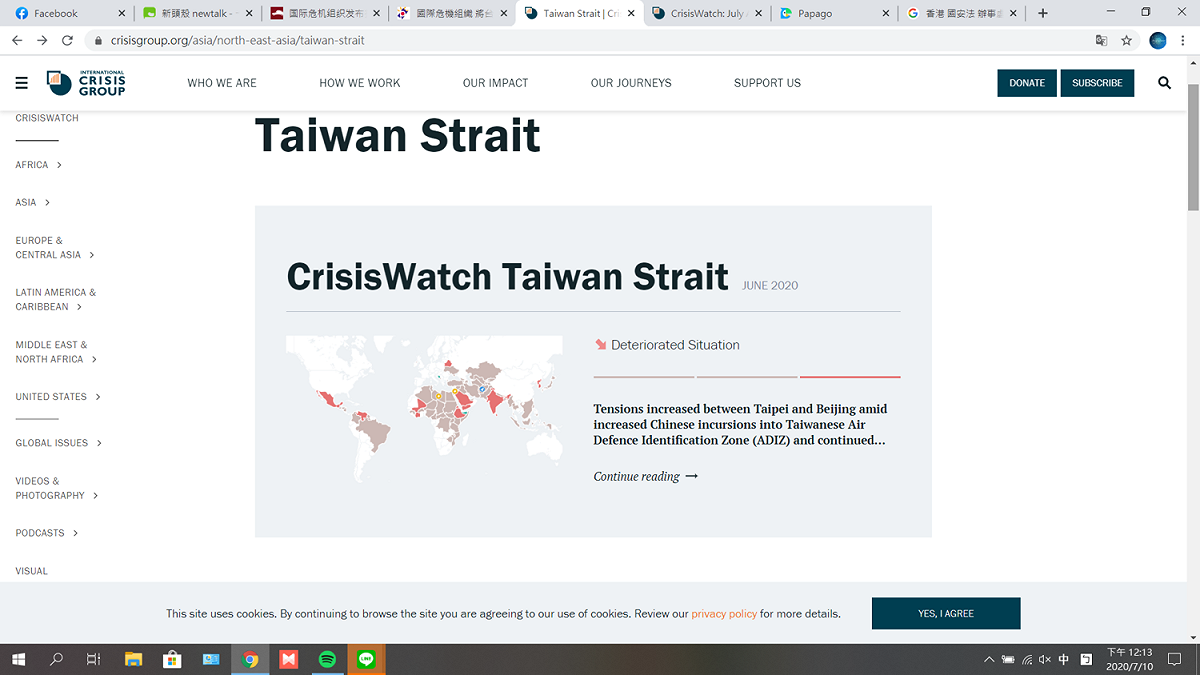
Task: Open File Explorer from taskbar
Action: click(133, 659)
